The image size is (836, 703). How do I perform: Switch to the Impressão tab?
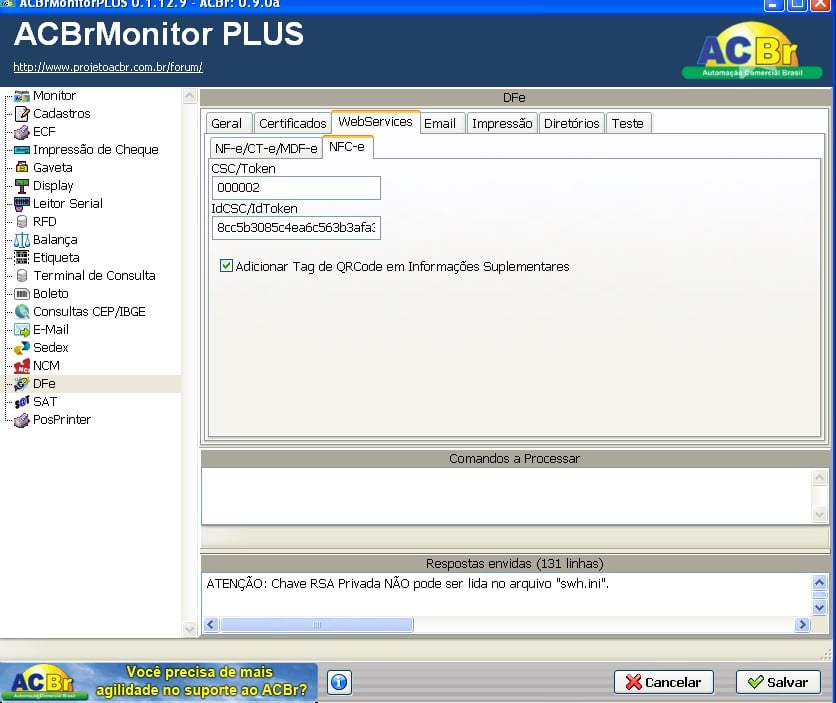[502, 123]
